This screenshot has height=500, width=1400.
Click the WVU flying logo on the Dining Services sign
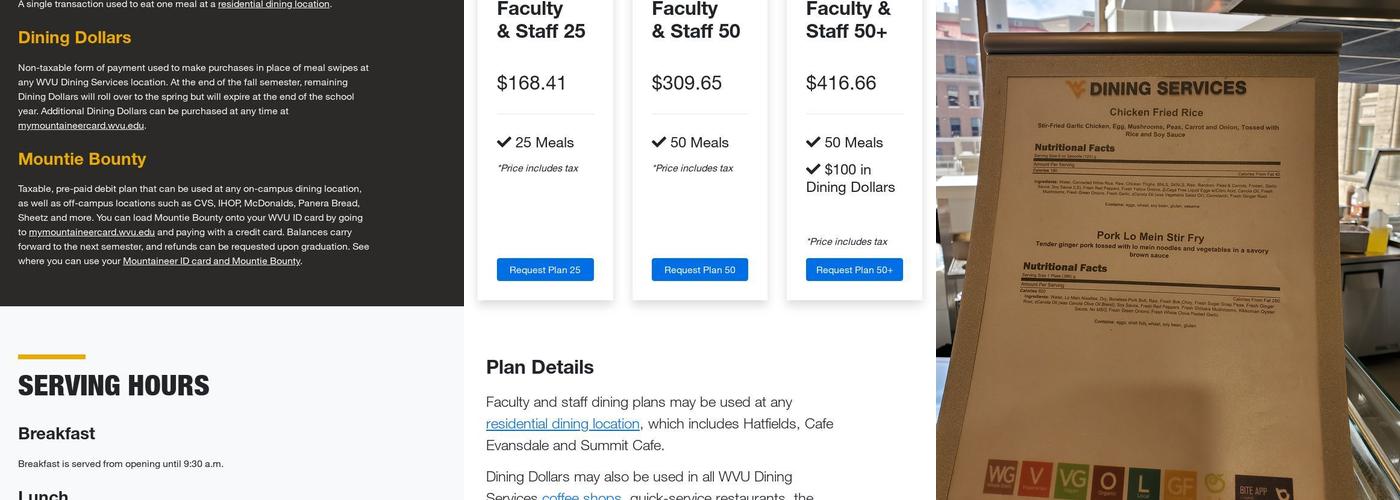1074,90
